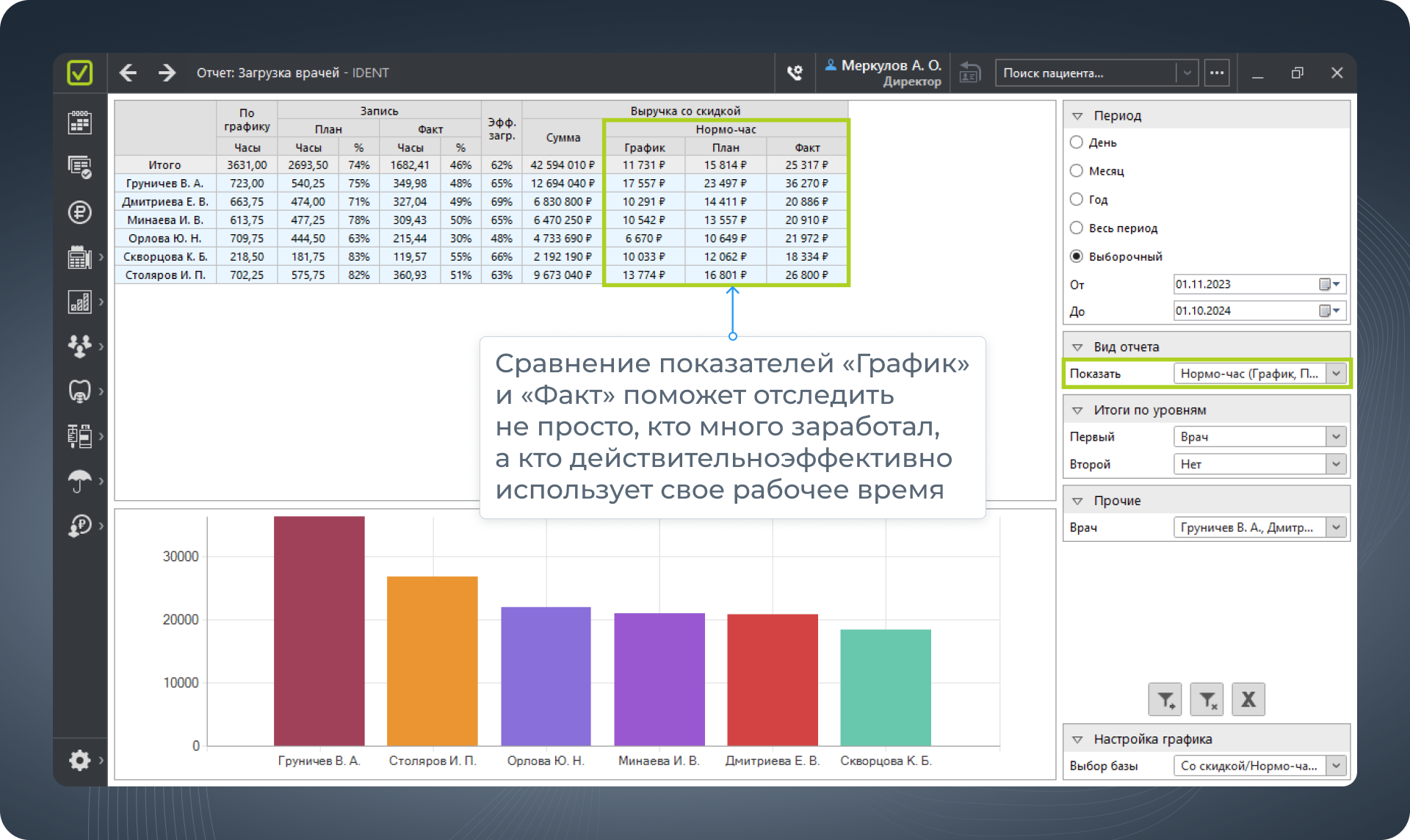The width and height of the screenshot is (1410, 840).
Task: Open the phone calls icon
Action: [795, 73]
